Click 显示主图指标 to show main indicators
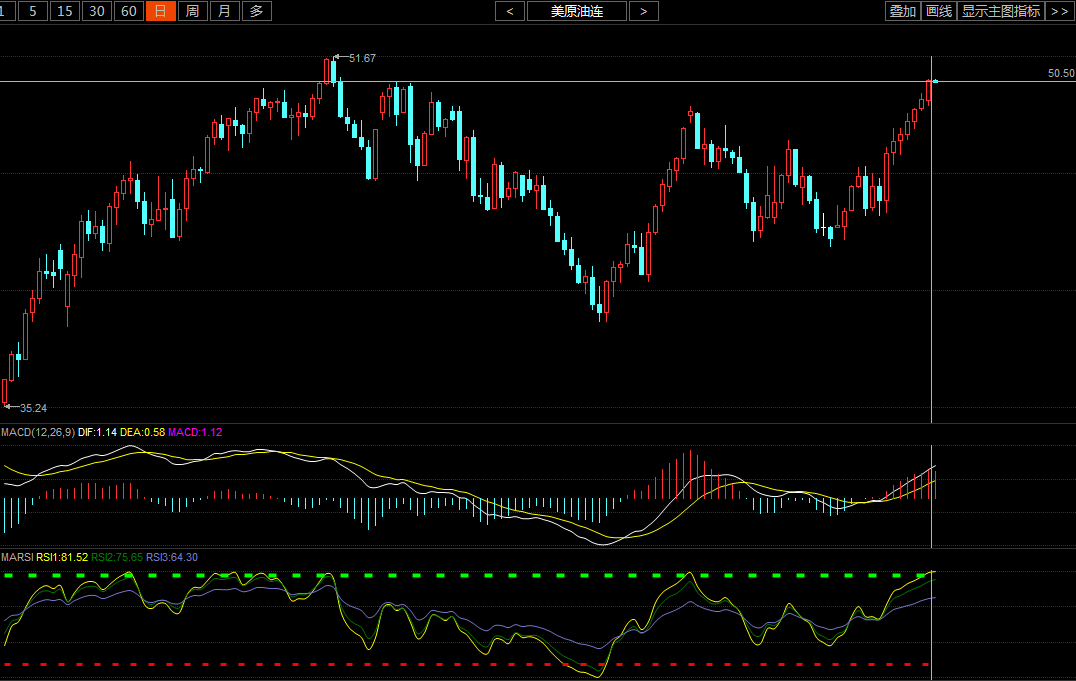The width and height of the screenshot is (1076, 681). point(1000,11)
